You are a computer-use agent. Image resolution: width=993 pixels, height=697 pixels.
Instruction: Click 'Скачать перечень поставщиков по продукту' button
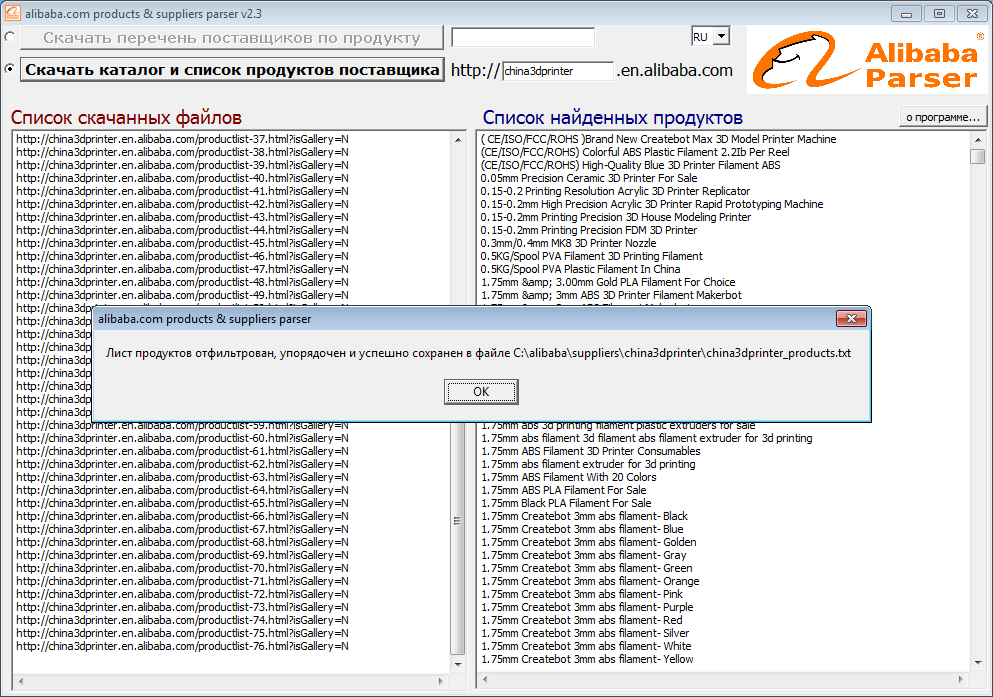(x=232, y=37)
